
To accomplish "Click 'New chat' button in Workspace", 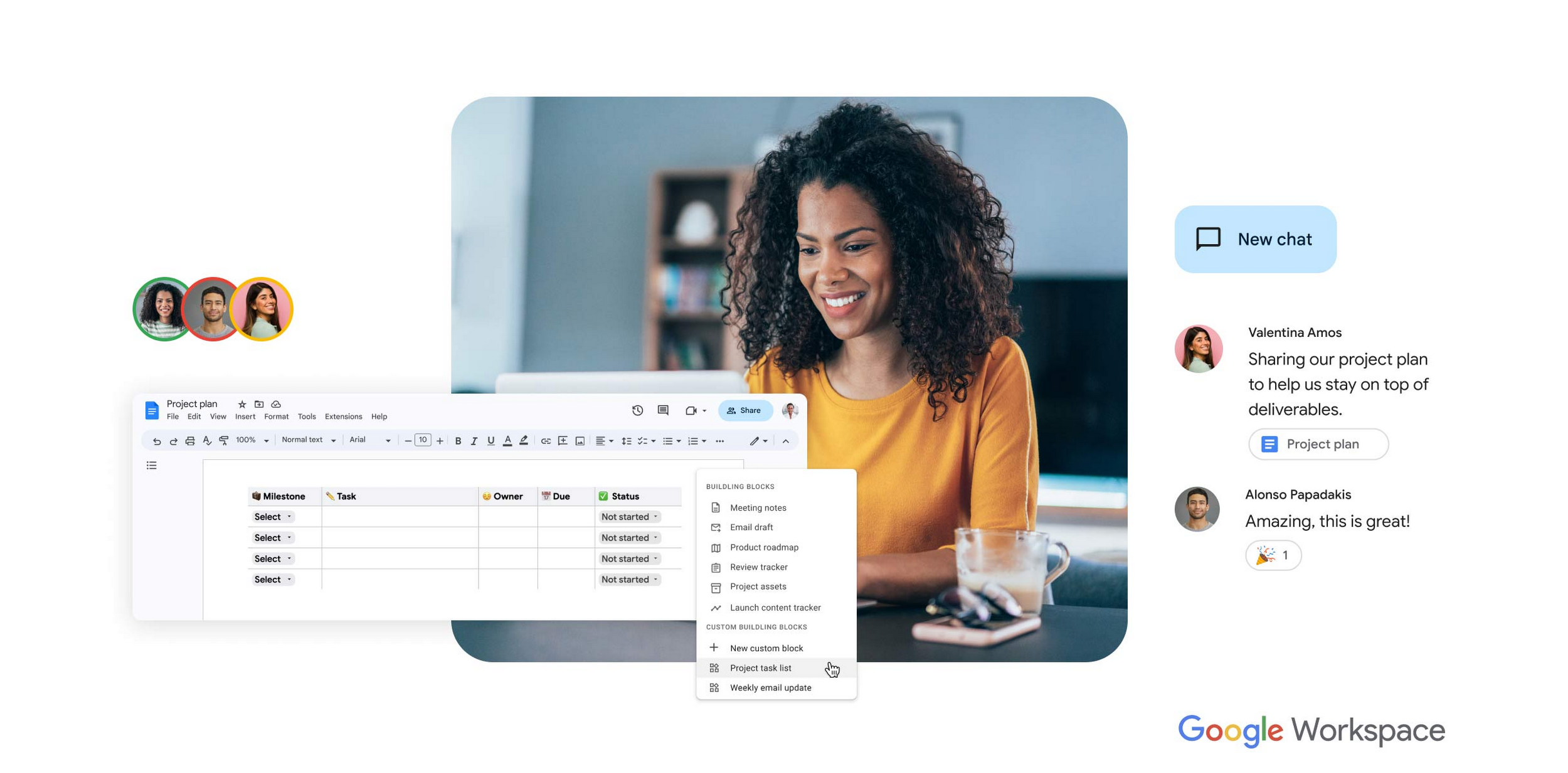I will (x=1258, y=238).
